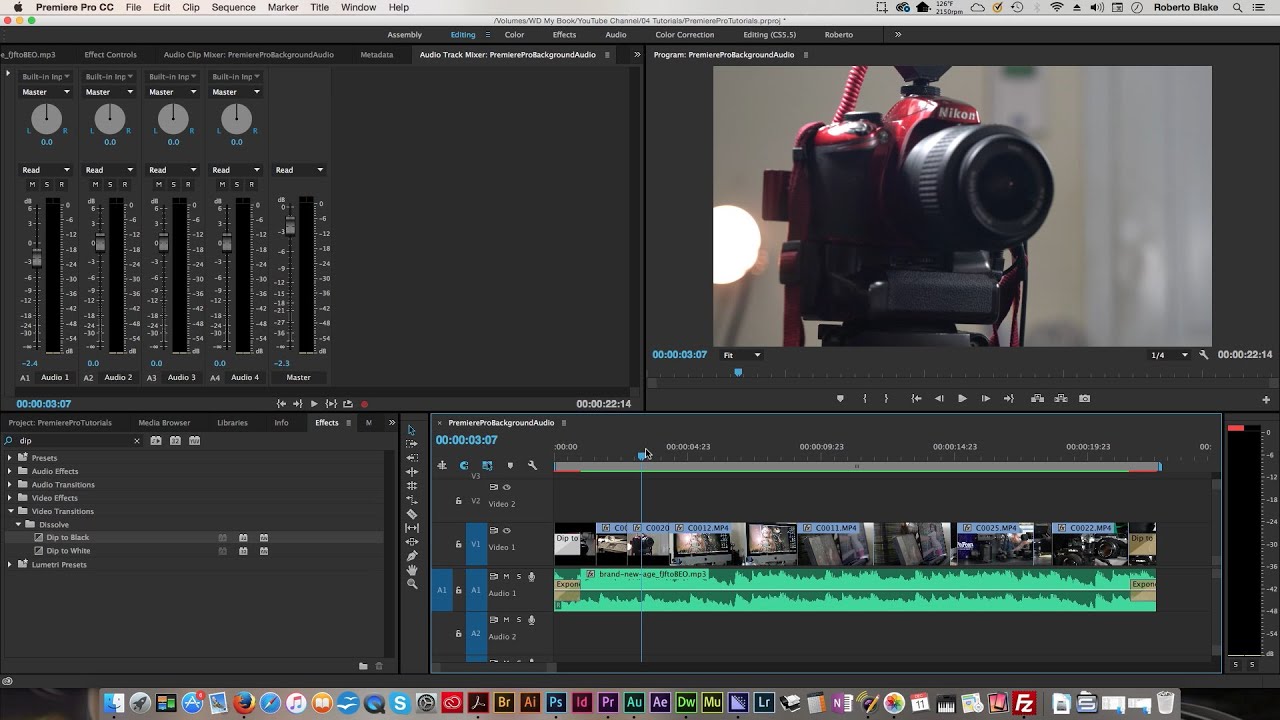The image size is (1280, 720).
Task: Step forward one frame
Action: [986, 399]
